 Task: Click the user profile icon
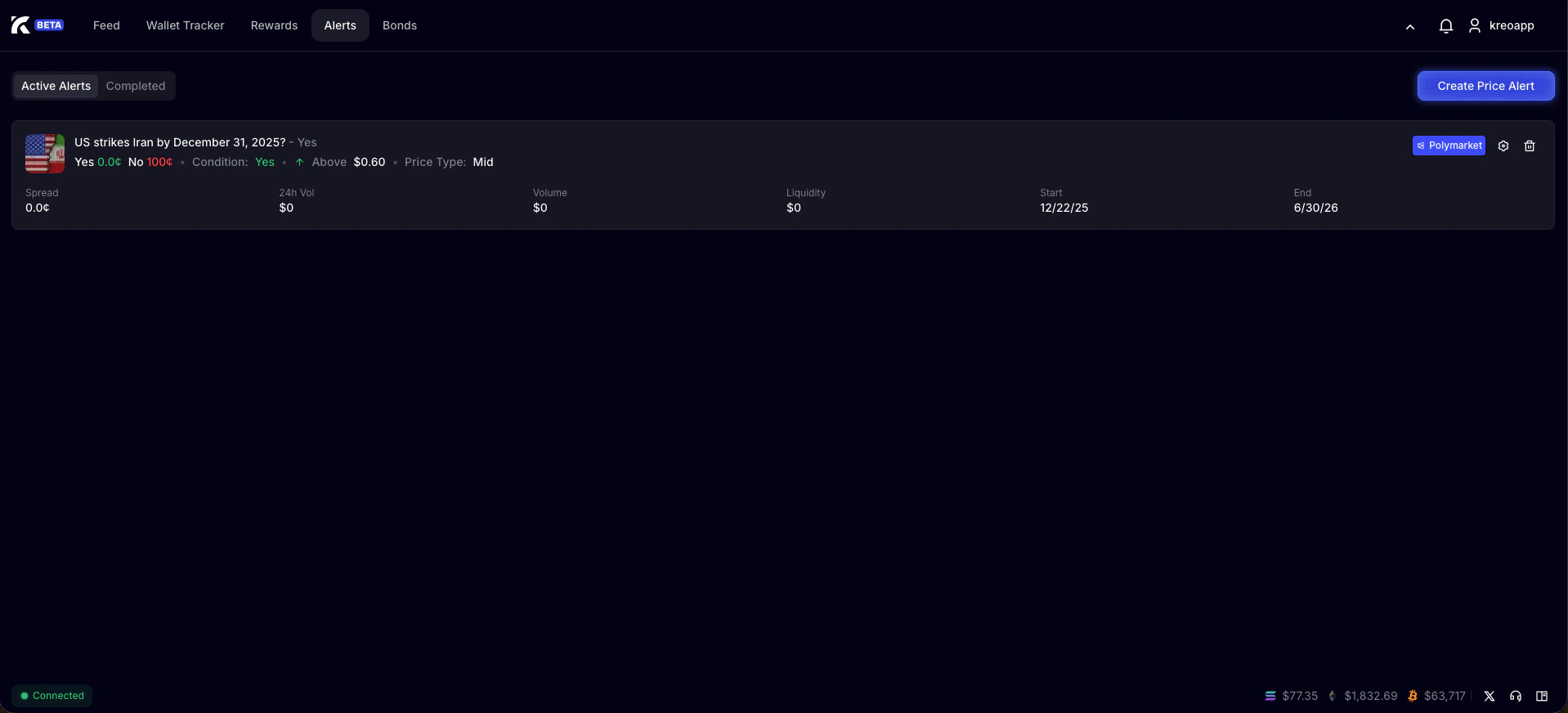(x=1475, y=26)
